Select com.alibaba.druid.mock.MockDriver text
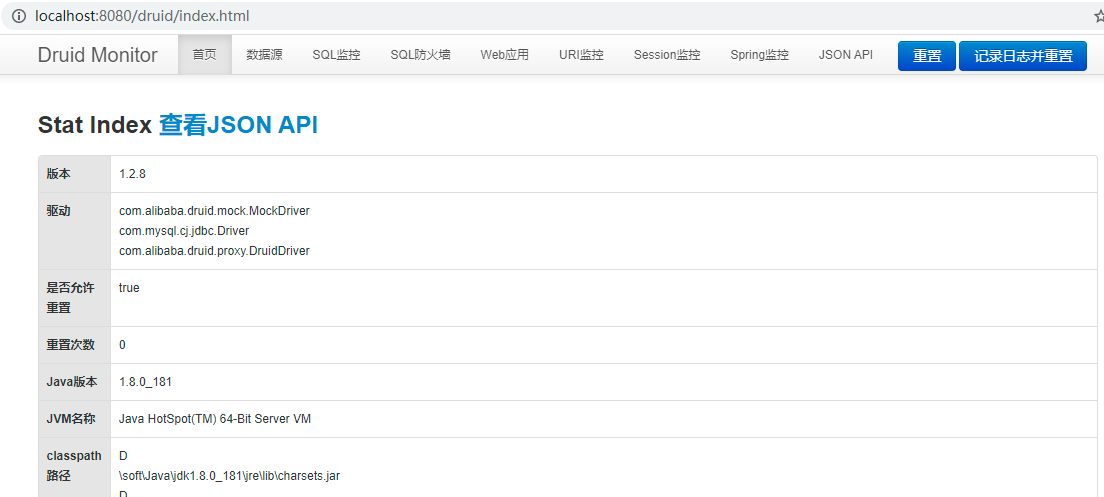 [214, 211]
